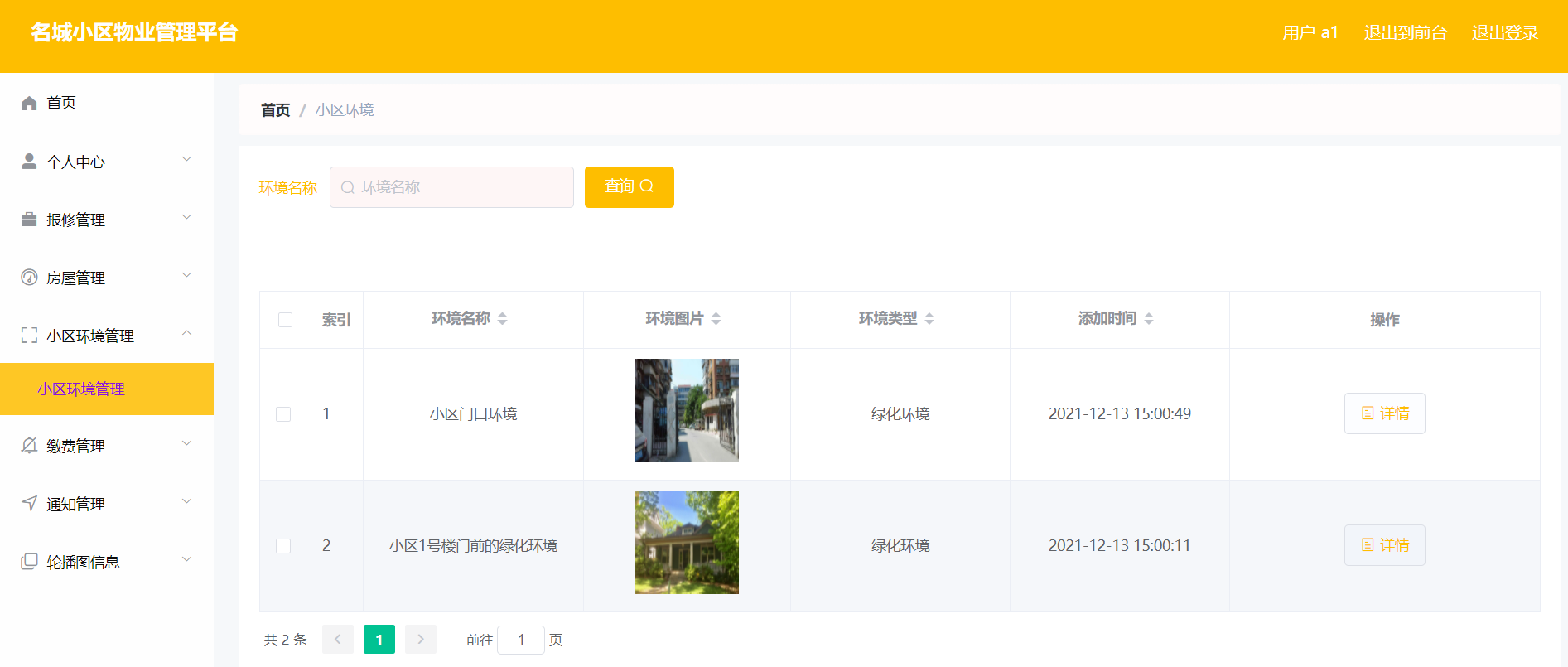Click 首页 in the breadcrumb

(275, 110)
